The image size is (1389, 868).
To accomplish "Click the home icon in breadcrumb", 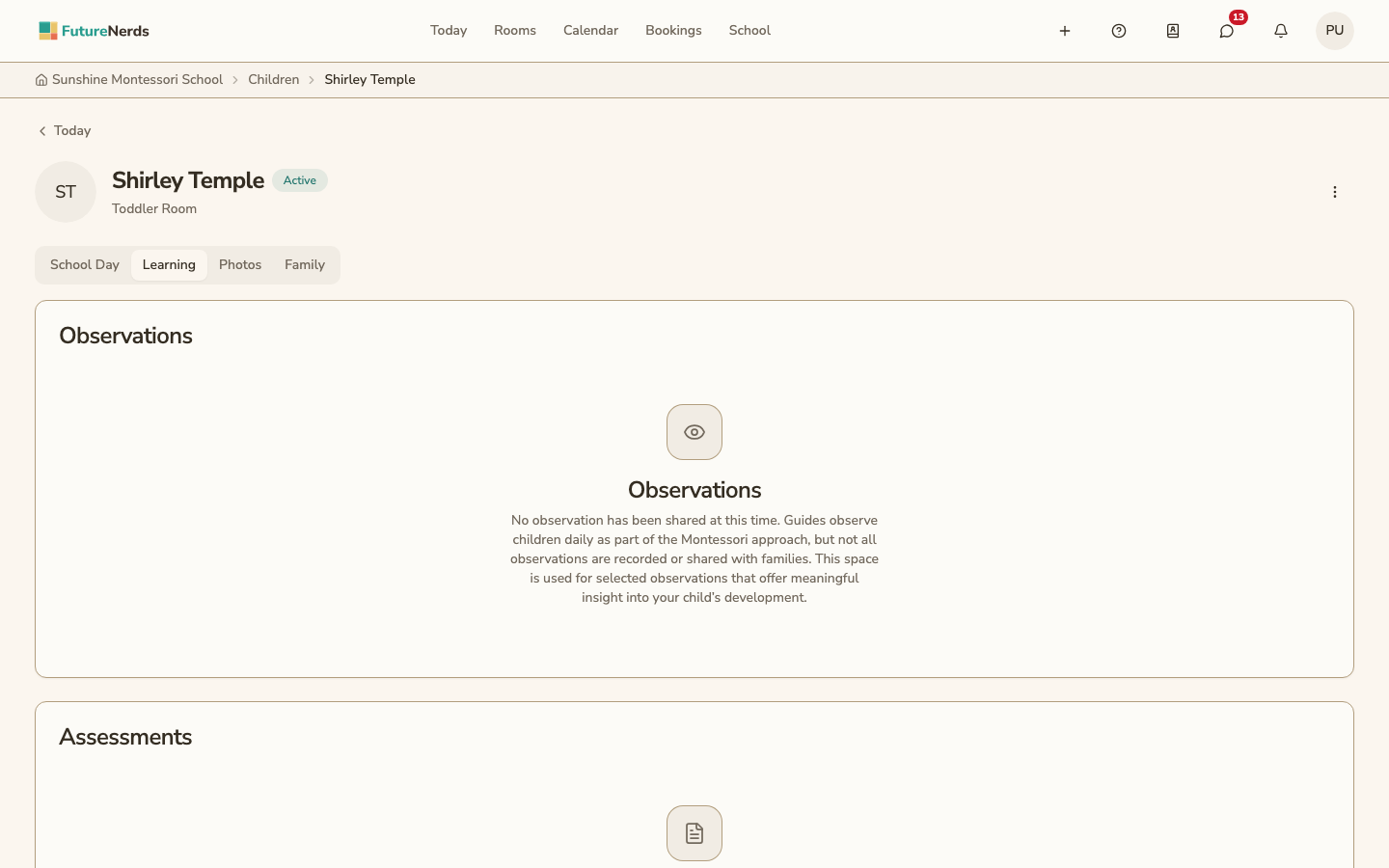I will tap(41, 80).
